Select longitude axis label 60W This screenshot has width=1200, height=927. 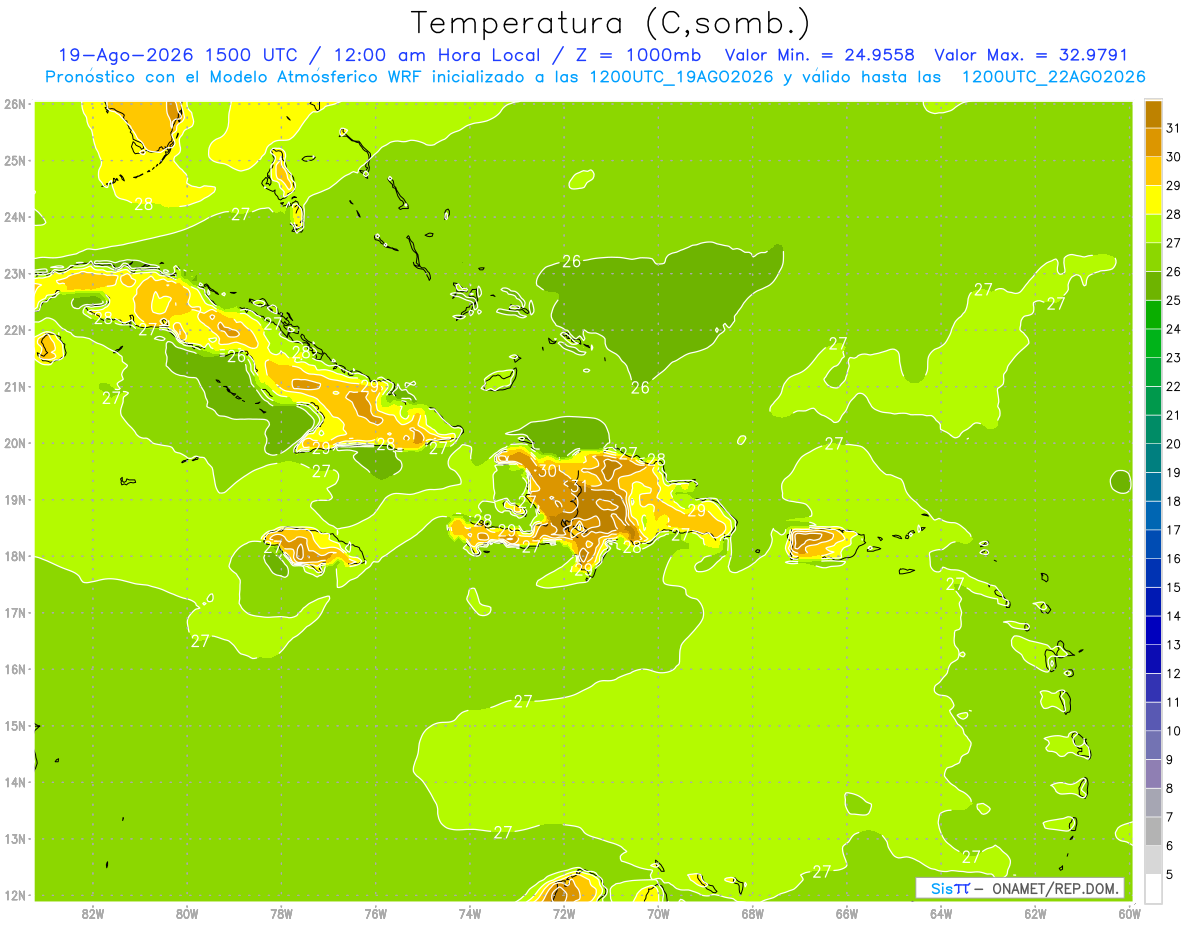pyautogui.click(x=1129, y=913)
